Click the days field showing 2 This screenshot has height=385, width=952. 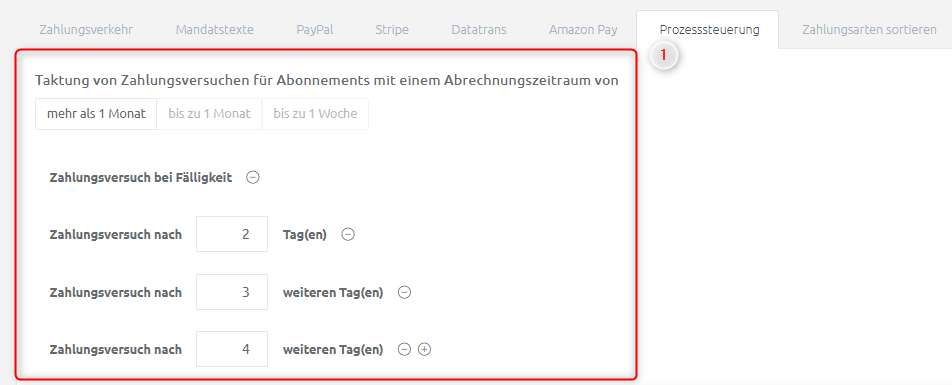232,234
